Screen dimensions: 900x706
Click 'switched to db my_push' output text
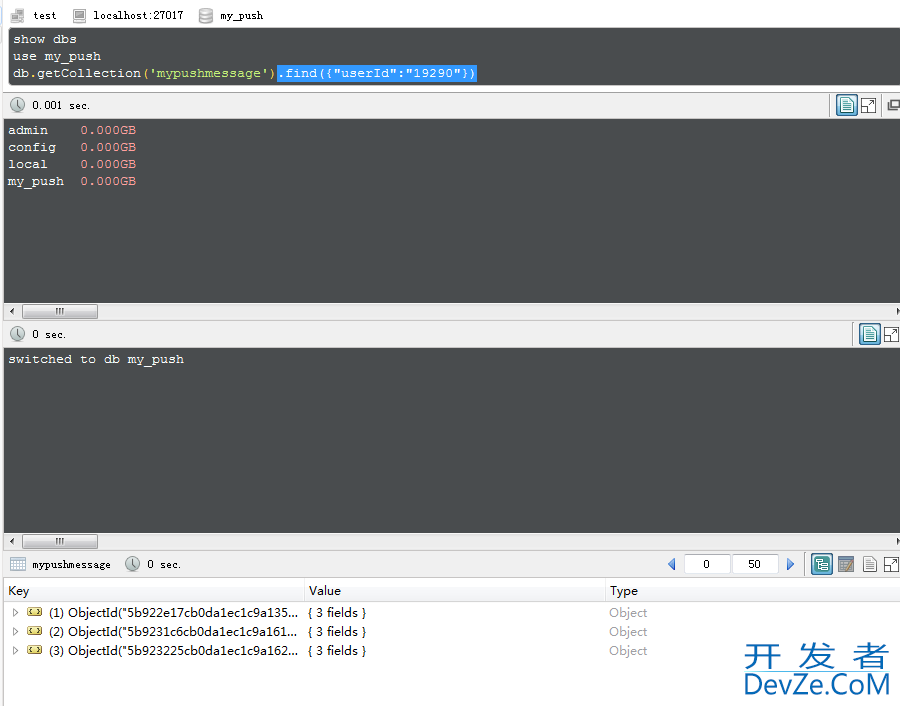point(96,359)
